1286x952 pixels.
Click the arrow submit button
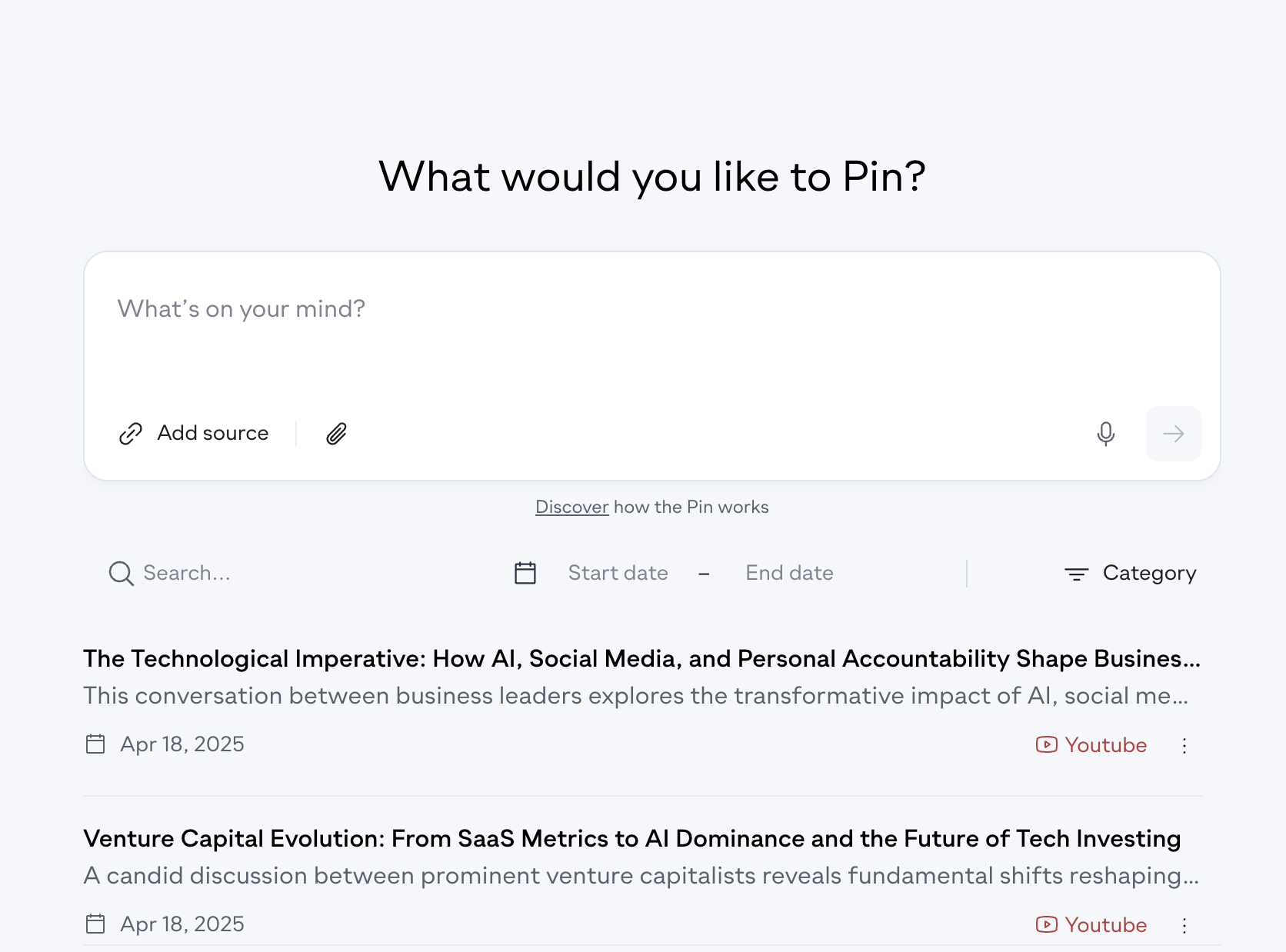click(1173, 434)
